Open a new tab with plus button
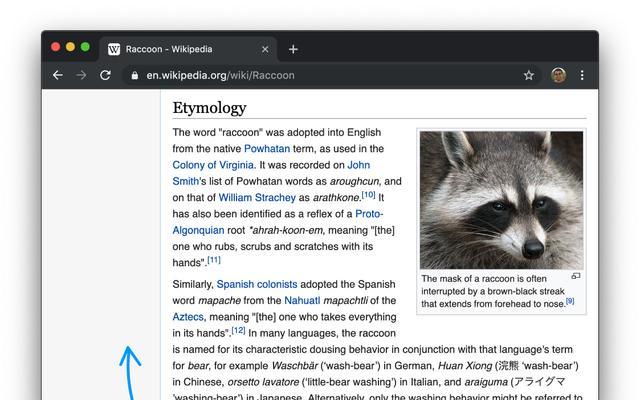This screenshot has width=640, height=400. click(293, 49)
